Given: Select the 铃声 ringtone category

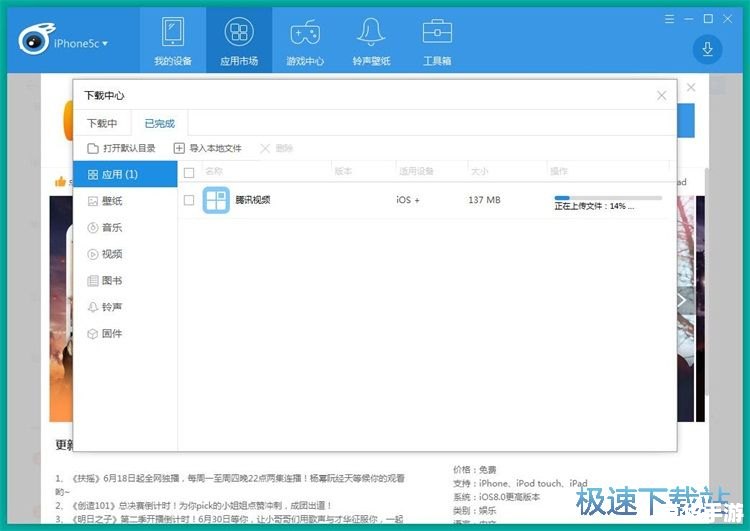Looking at the screenshot, I should (125, 307).
